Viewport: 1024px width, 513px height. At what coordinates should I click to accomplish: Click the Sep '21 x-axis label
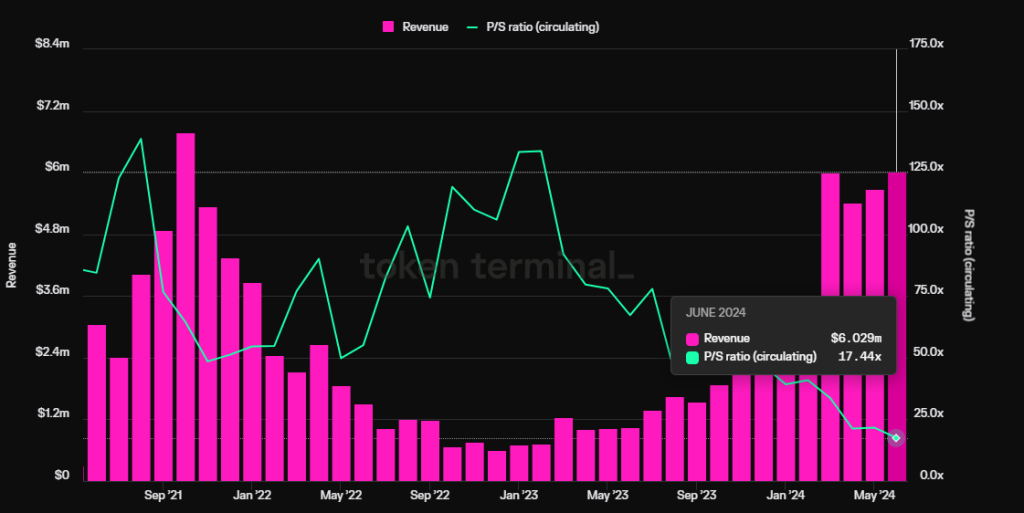(163, 495)
